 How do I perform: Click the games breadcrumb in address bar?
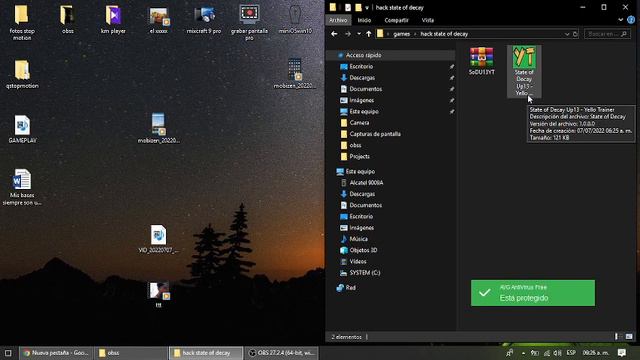tap(402, 34)
